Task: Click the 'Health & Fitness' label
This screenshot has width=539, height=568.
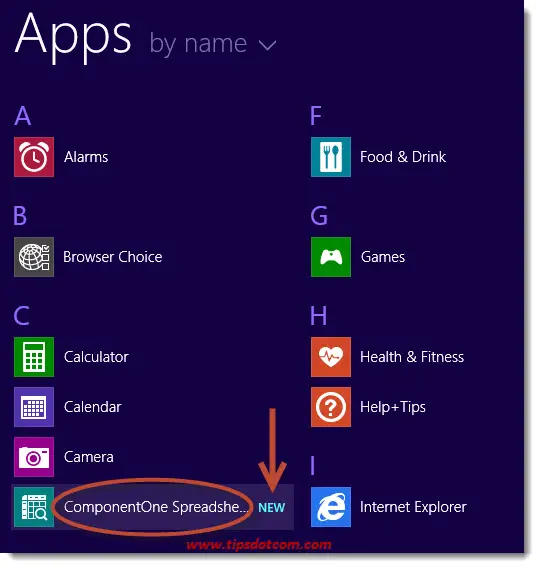Action: [x=412, y=357]
